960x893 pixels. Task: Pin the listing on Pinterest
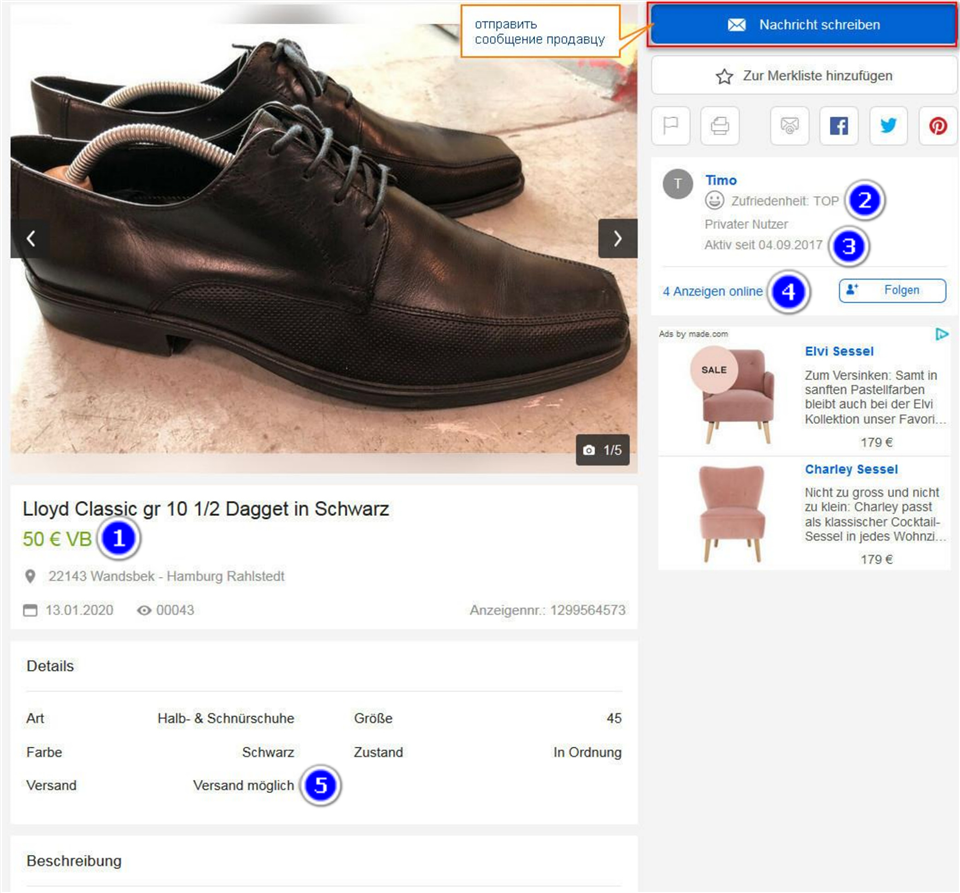pyautogui.click(x=938, y=126)
